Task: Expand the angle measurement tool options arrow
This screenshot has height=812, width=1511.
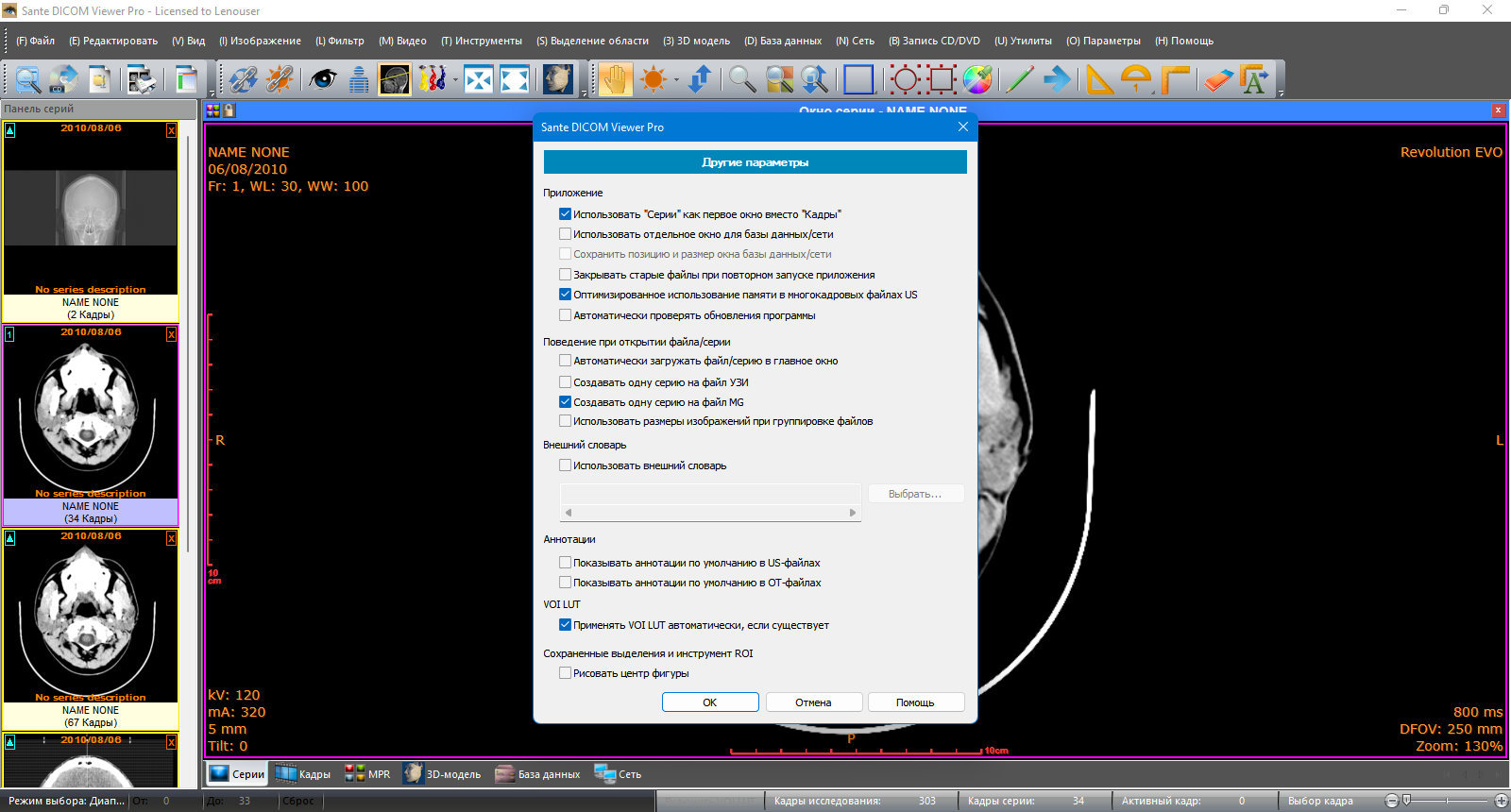Action: click(1153, 93)
